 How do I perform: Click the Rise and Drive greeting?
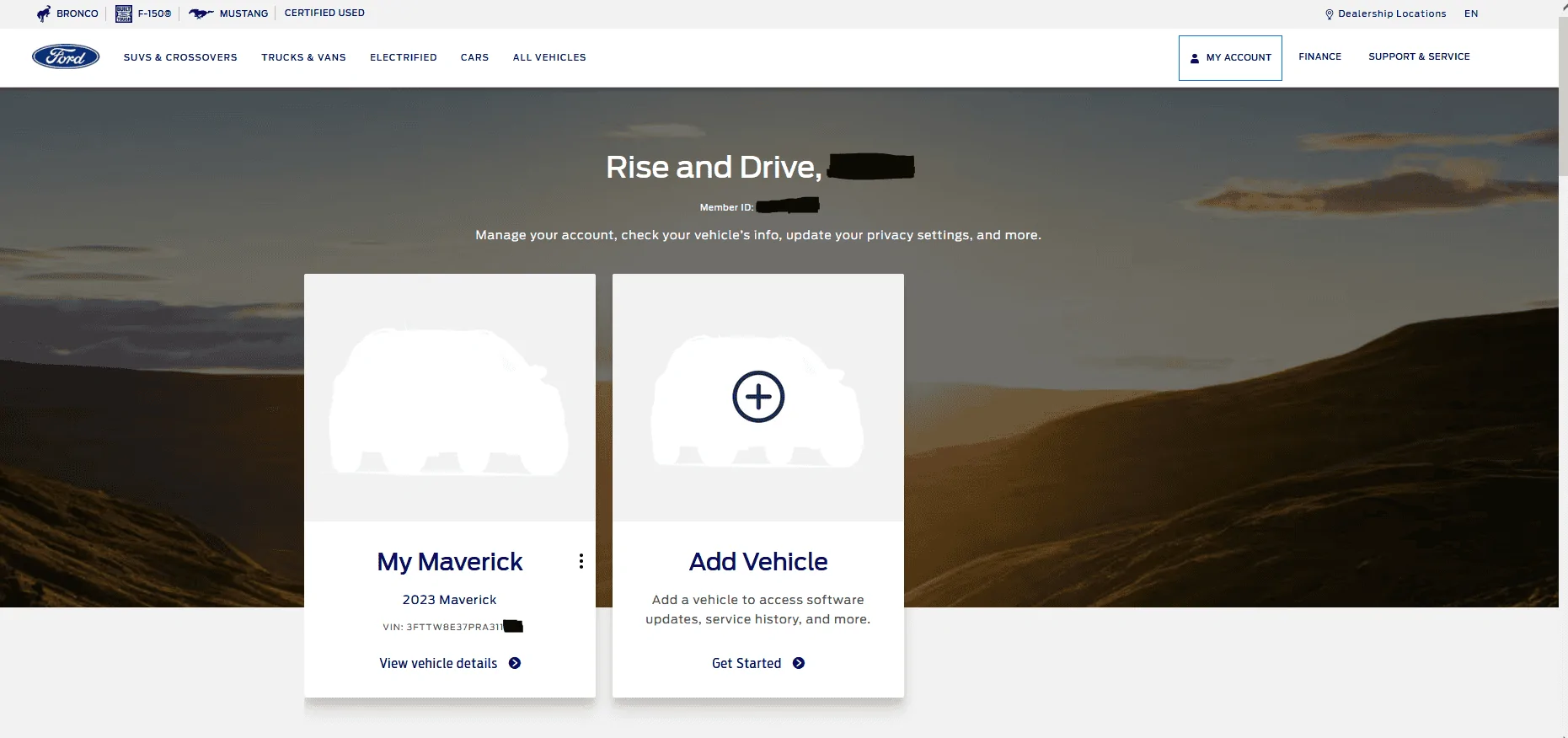coord(714,167)
